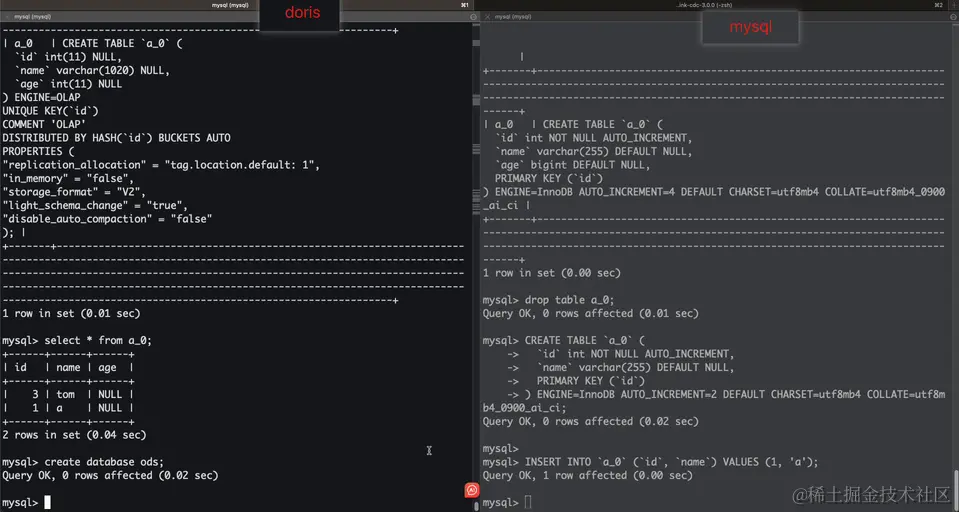959x512 pixels.
Task: Click left pane 'Query OK, 0 rows affected (0.02 sec)'
Action: click(110, 475)
